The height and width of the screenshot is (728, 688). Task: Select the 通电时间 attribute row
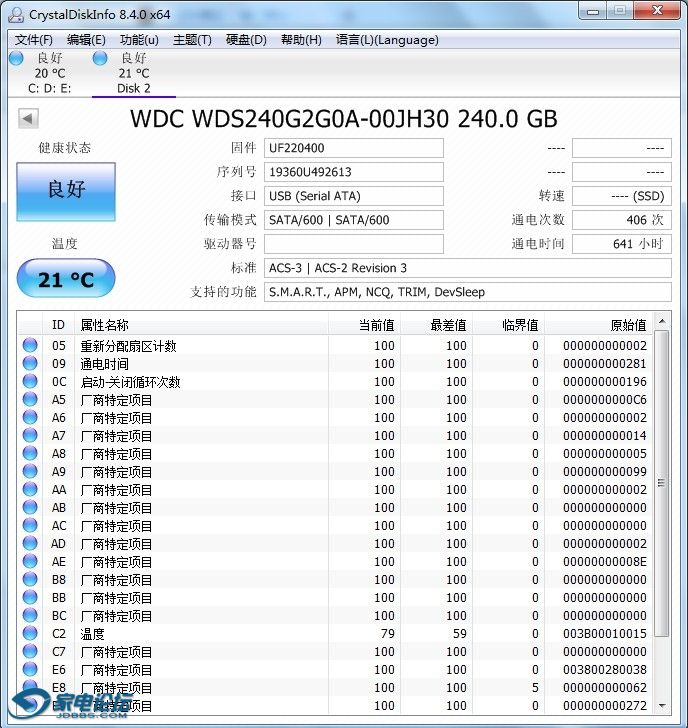tap(335, 364)
